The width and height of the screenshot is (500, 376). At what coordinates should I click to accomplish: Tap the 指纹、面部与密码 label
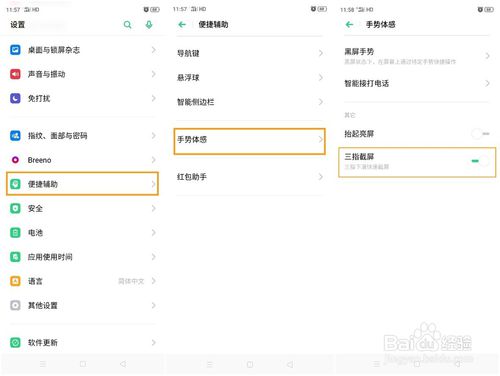point(57,136)
